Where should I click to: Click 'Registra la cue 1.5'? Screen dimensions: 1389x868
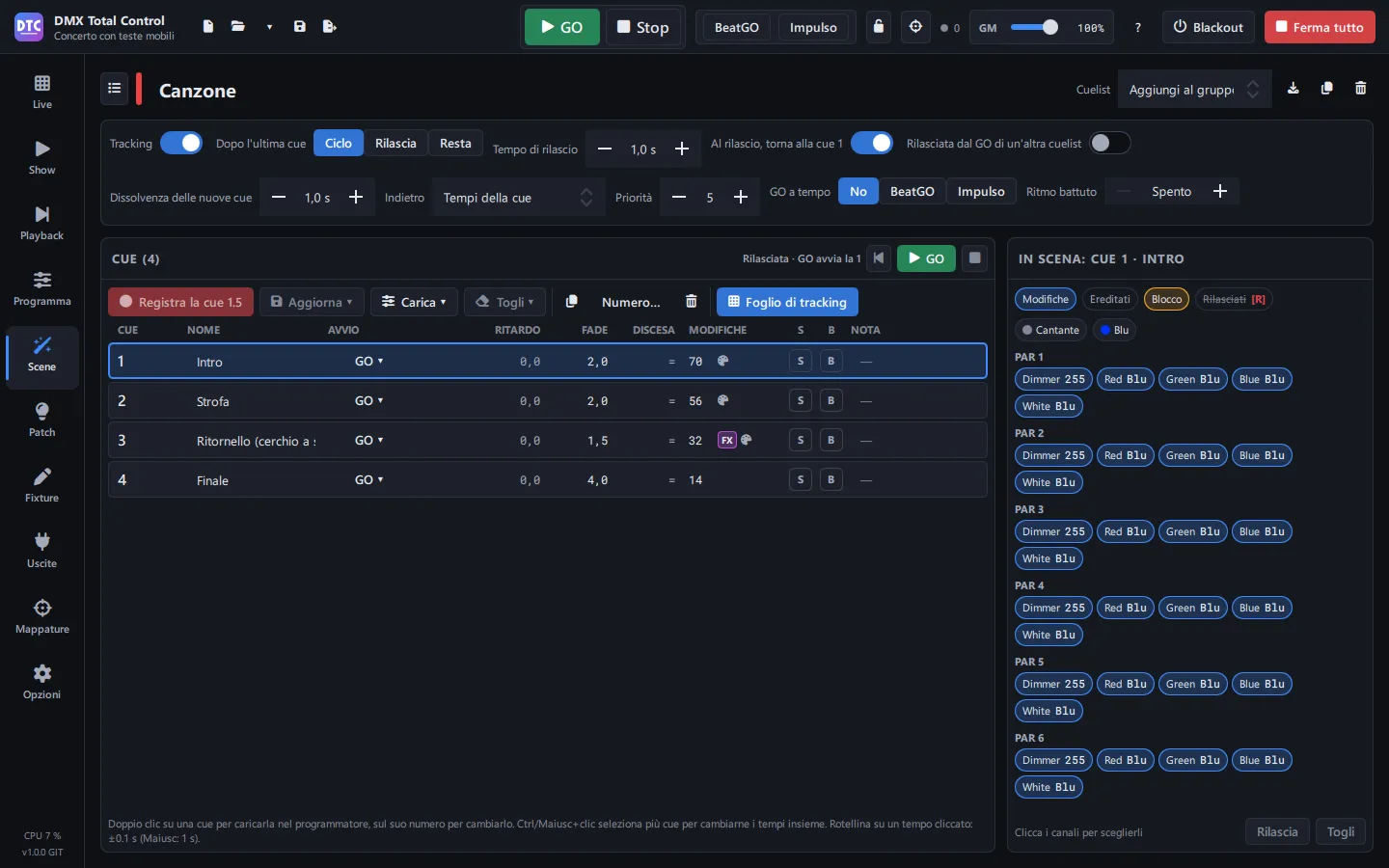point(181,302)
